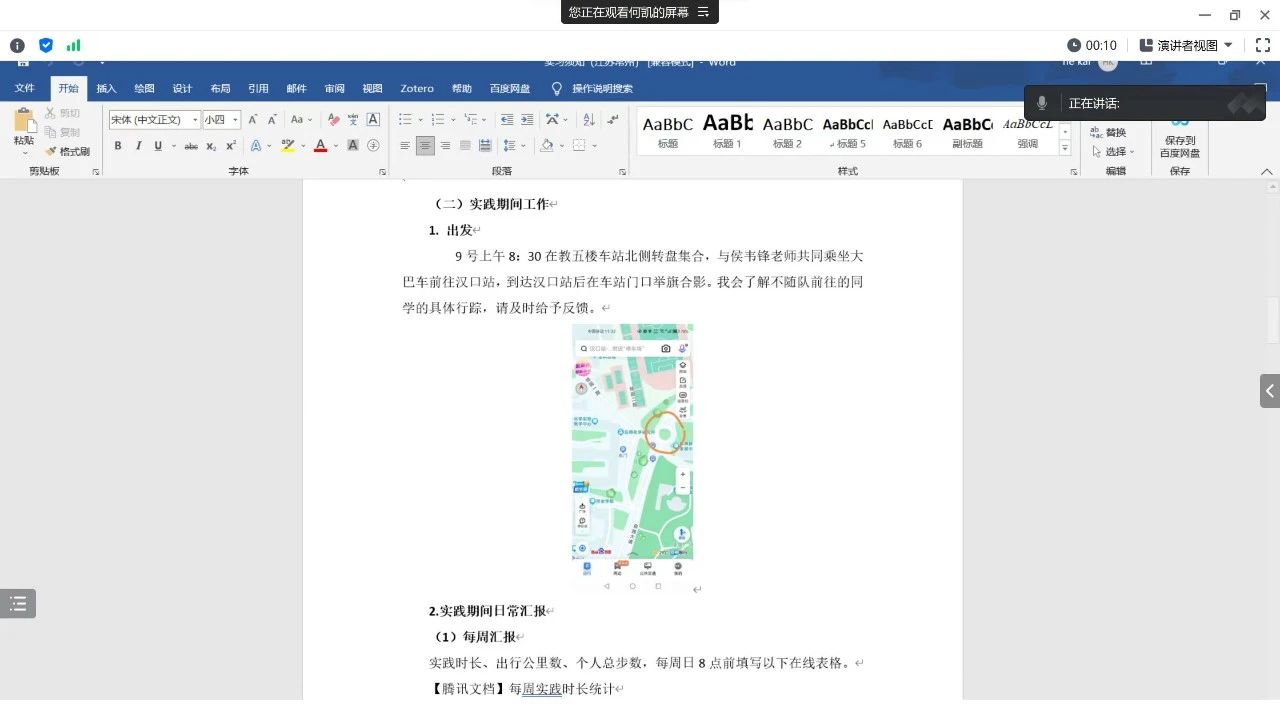The width and height of the screenshot is (1280, 705).
Task: Switch to the 插入 ribbon tab
Action: point(106,89)
